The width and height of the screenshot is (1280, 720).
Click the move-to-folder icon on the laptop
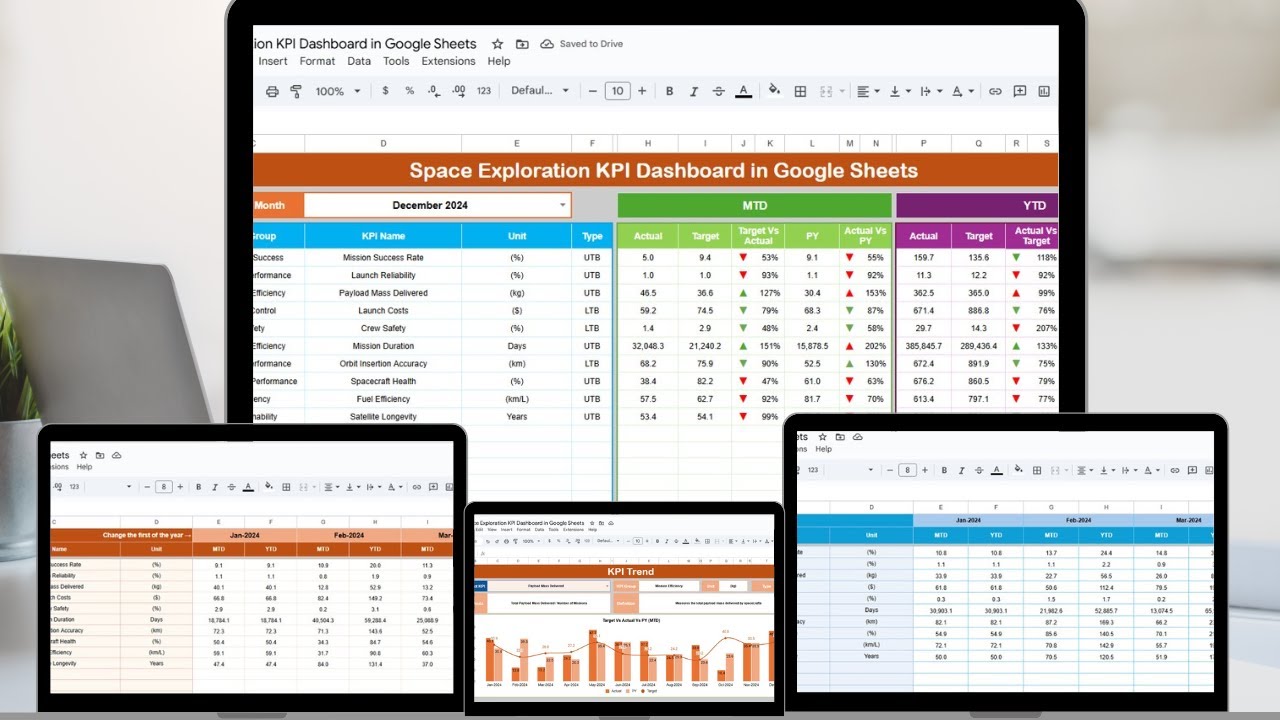522,44
